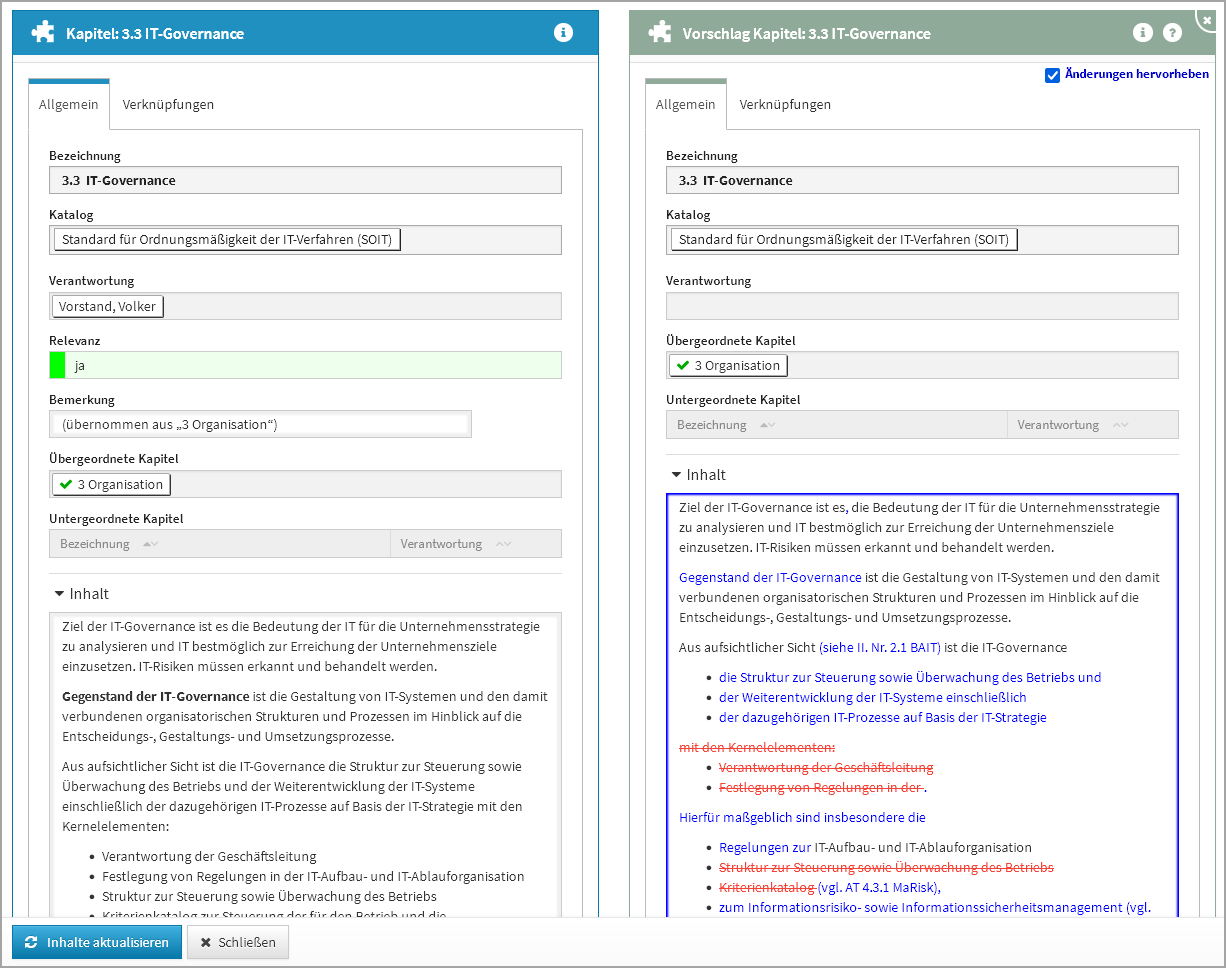
Task: Sort left Verantwortung column via sort arrows
Action: coord(503,544)
